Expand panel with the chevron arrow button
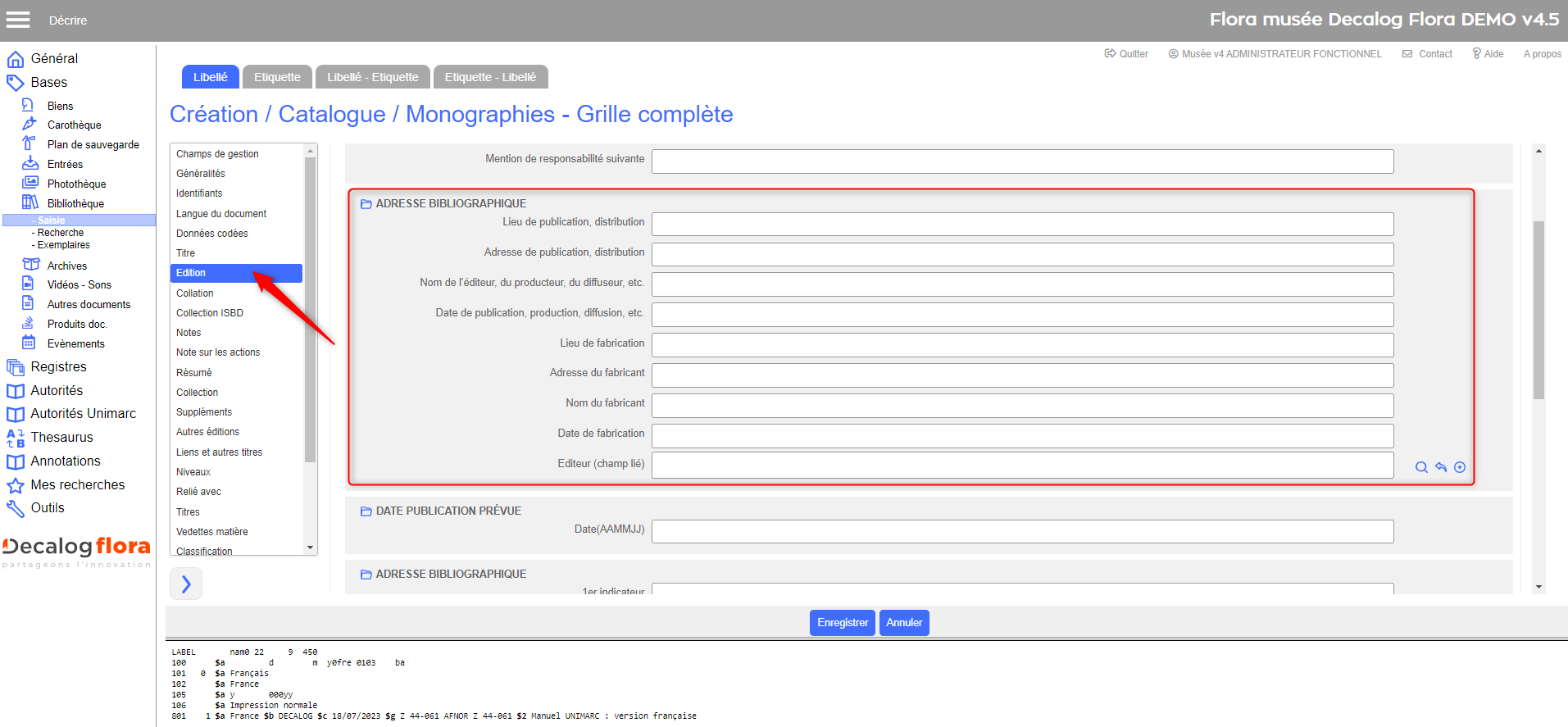The height and width of the screenshot is (727, 1568). pos(186,584)
